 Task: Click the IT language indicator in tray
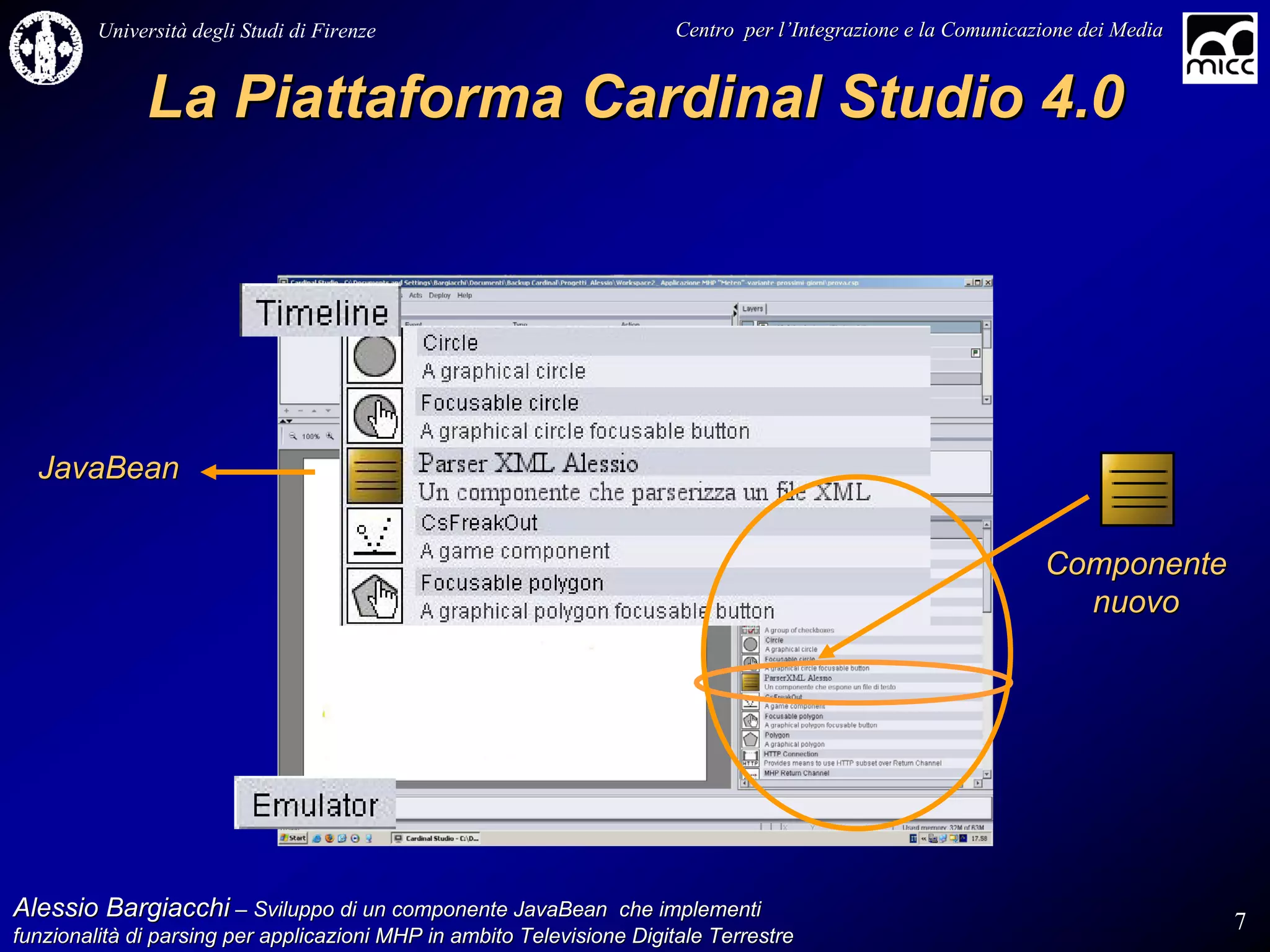click(913, 839)
